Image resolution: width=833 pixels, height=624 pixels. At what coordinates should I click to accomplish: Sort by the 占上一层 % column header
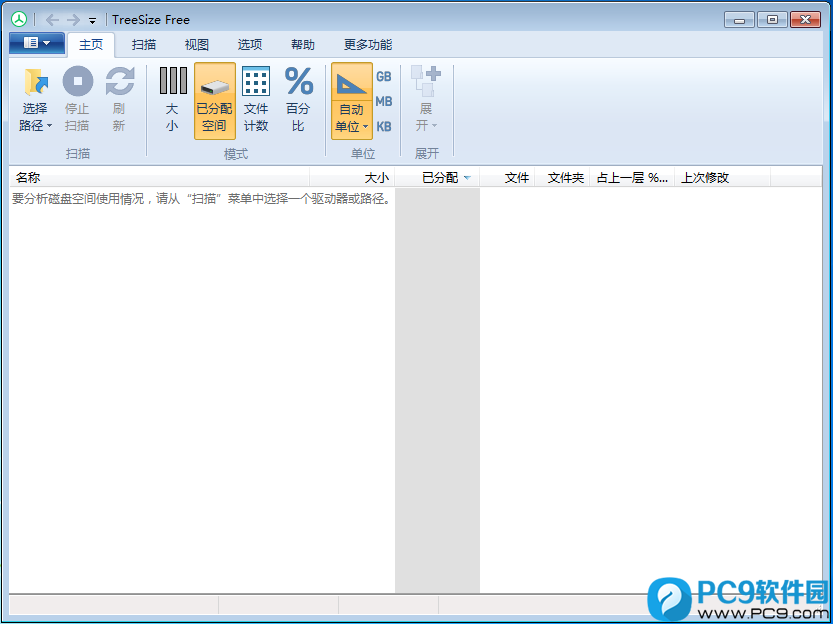(x=632, y=177)
